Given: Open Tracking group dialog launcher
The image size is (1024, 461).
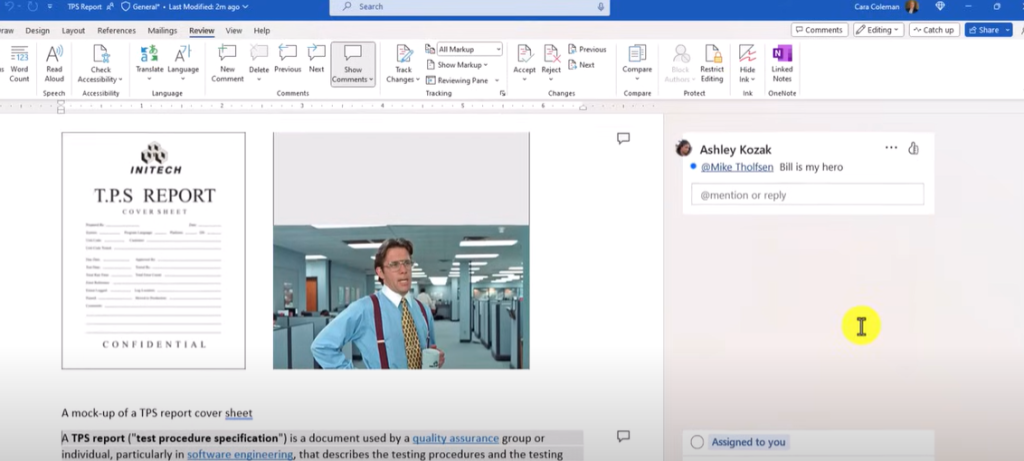Looking at the screenshot, I should [502, 93].
